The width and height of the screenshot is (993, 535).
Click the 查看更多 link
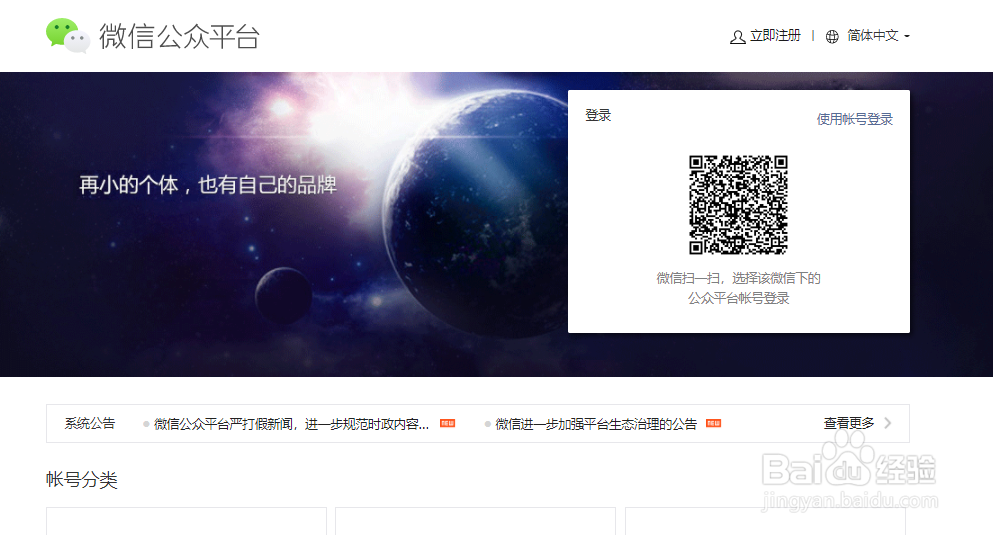point(849,423)
